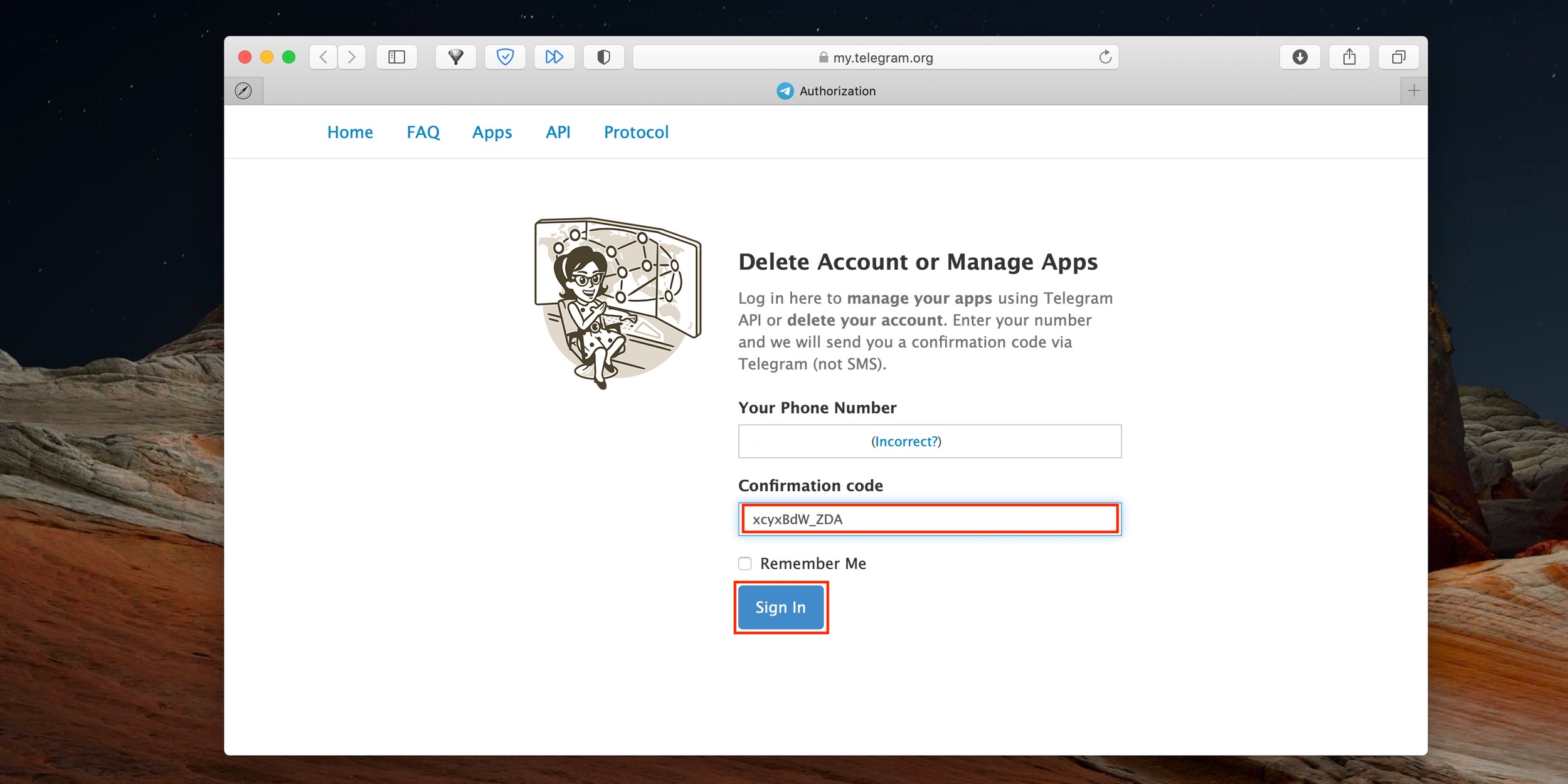This screenshot has width=1568, height=784.
Task: Click the dark mode shield icon in toolbar
Action: (603, 57)
